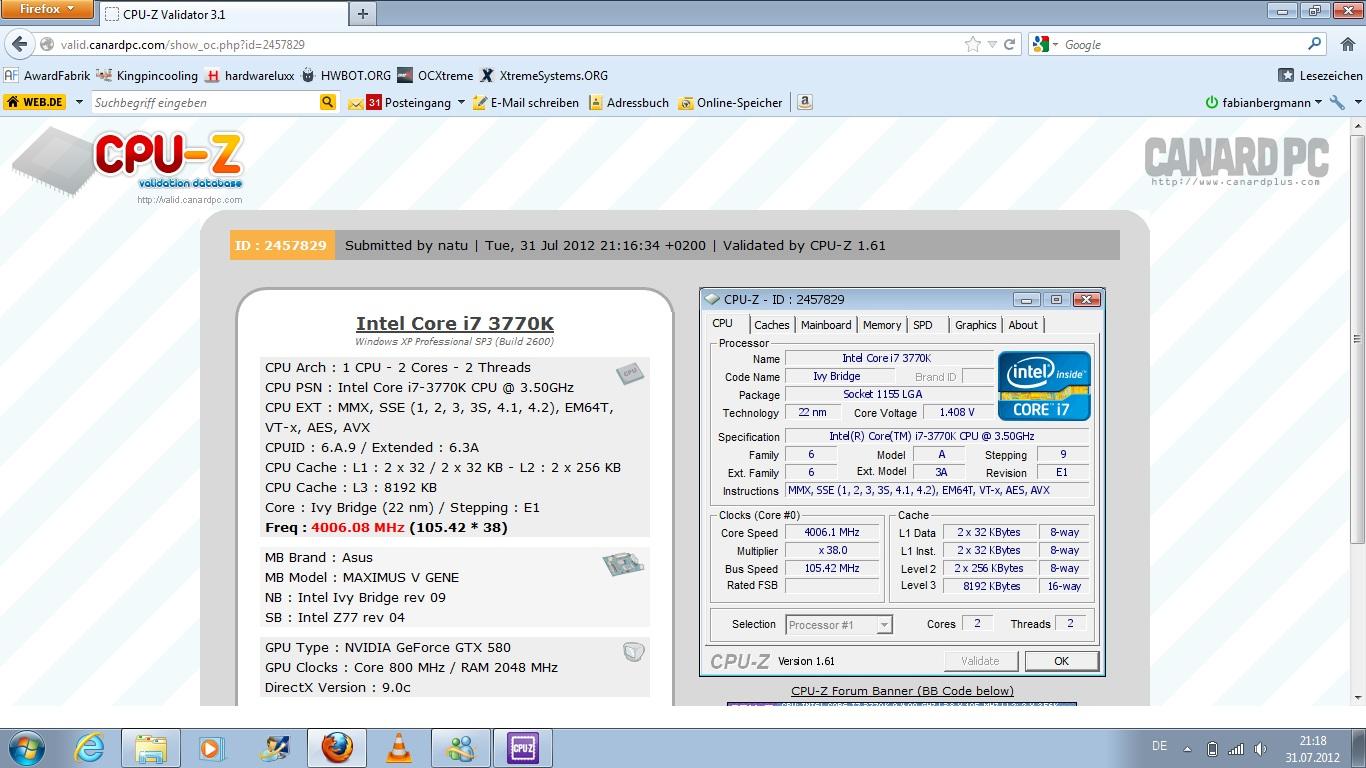1366x768 pixels.
Task: Open the XtremeSystems.ORG bookmark
Action: [x=544, y=75]
